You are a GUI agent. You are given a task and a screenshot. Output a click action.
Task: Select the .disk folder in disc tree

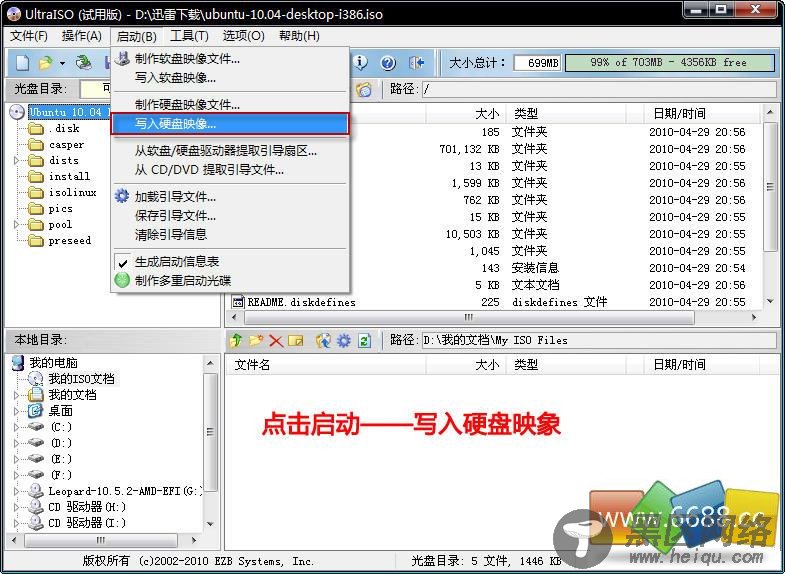coord(64,129)
